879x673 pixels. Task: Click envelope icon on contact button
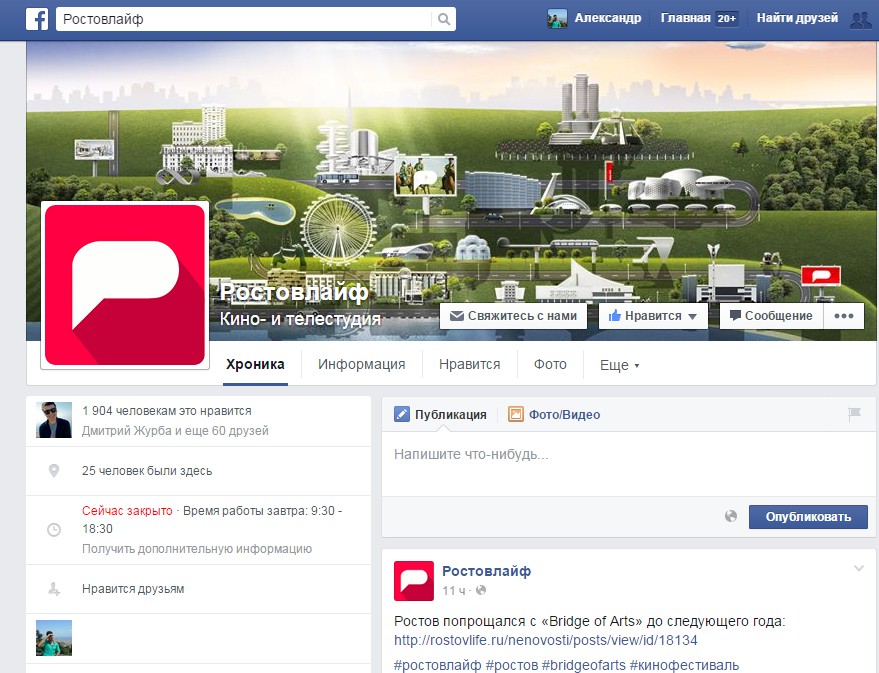point(457,316)
